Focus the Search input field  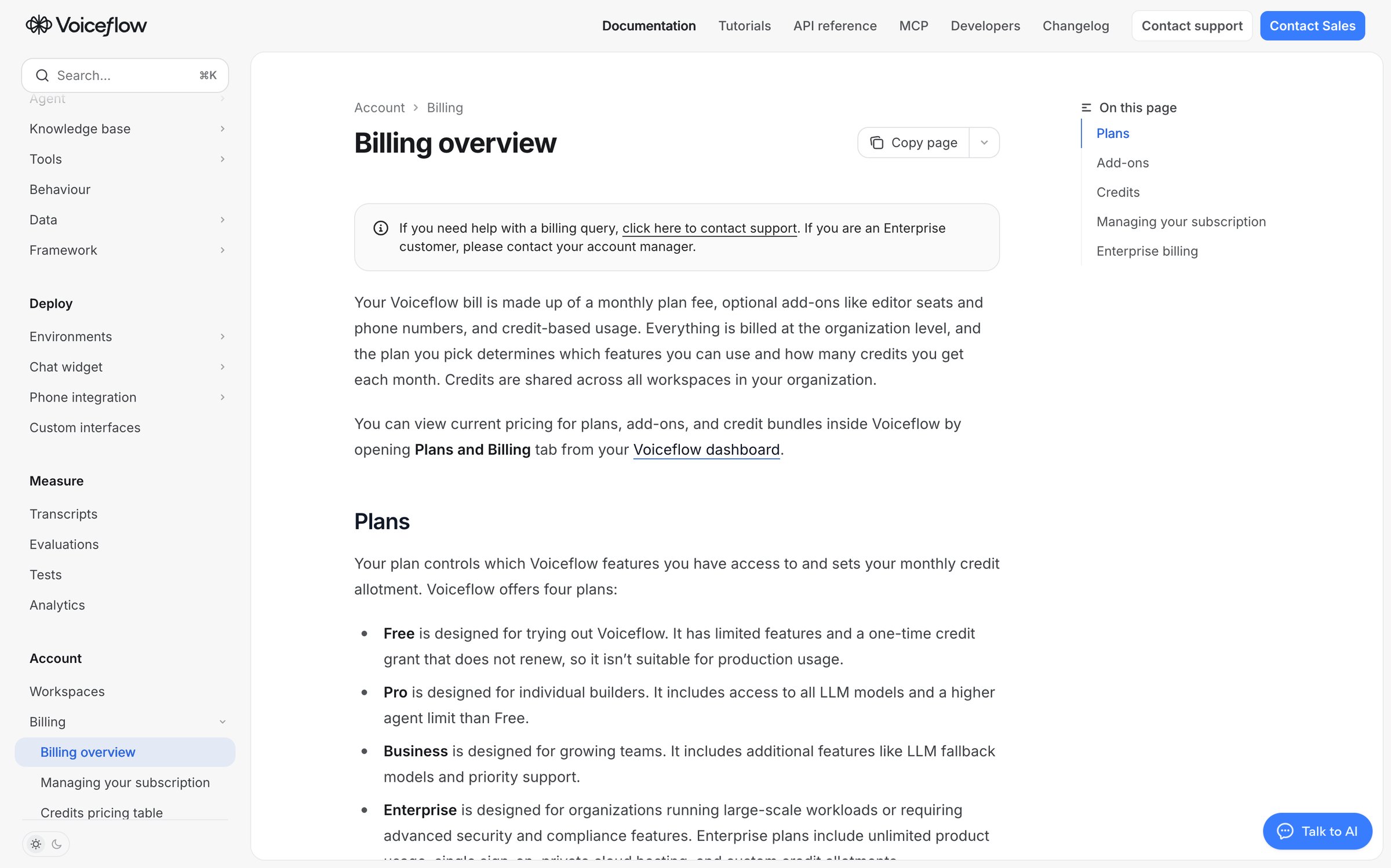tap(125, 75)
